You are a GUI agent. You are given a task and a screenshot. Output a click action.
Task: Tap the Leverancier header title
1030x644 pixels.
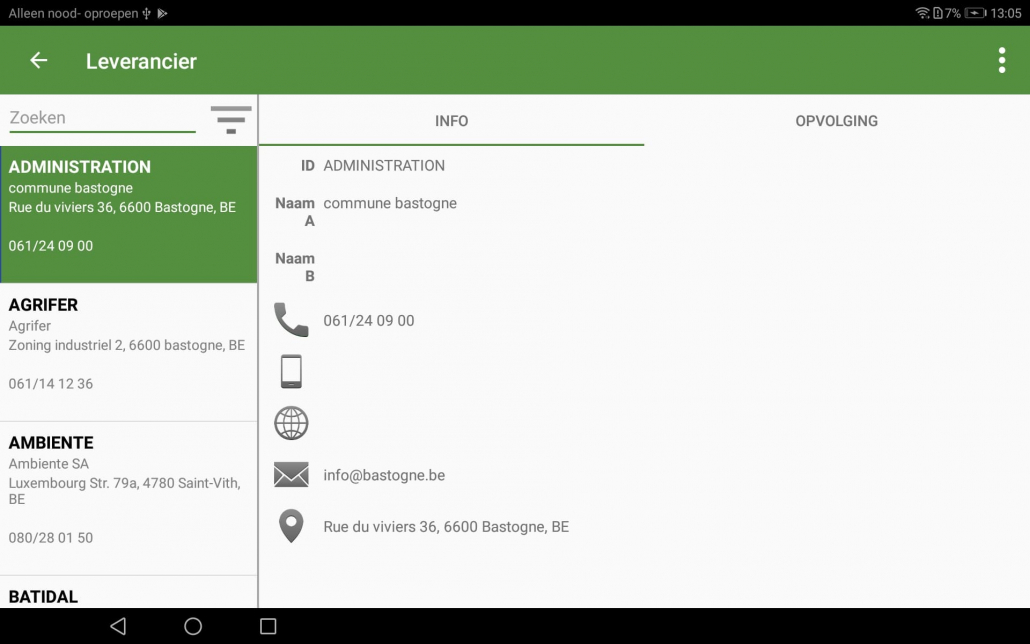pos(141,61)
